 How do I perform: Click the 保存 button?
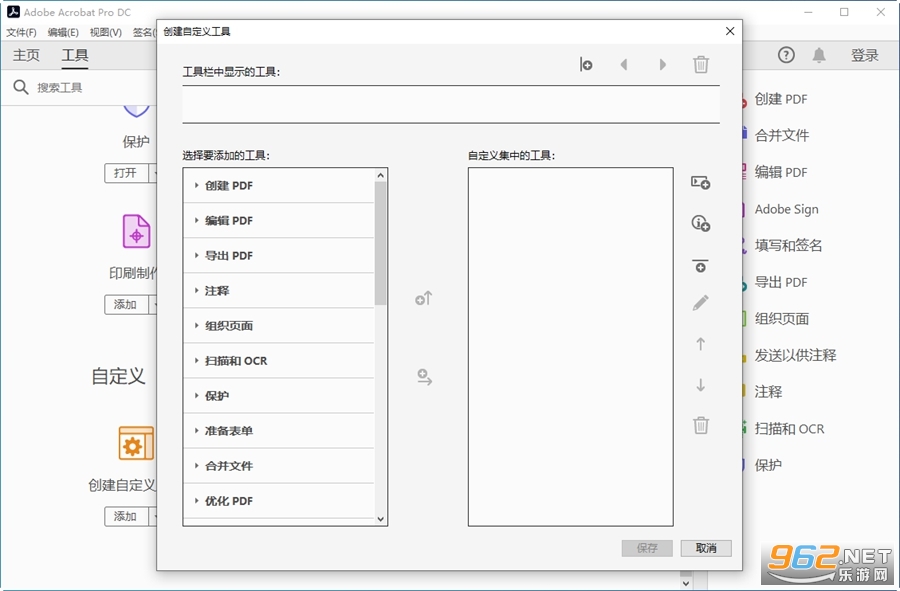(x=647, y=548)
